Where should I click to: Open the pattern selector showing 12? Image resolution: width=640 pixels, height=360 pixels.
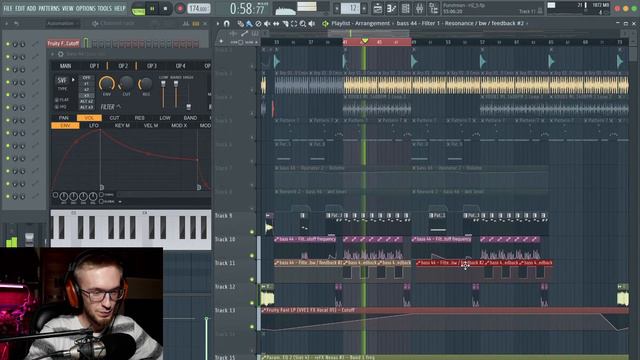pos(350,8)
